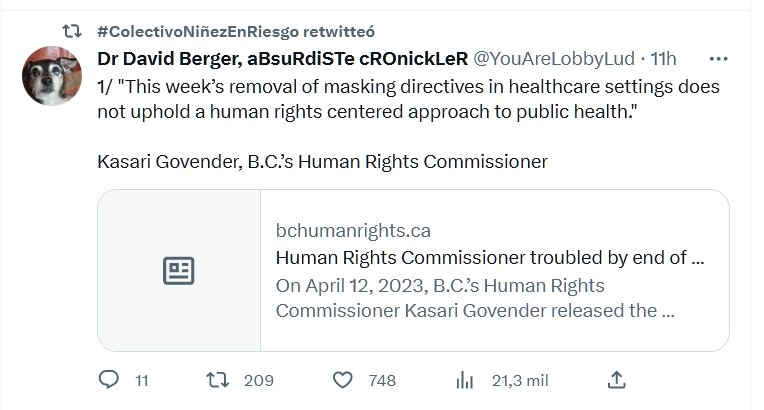The image size is (764, 410).
Task: Click the reply speech bubble icon
Action: (110, 380)
